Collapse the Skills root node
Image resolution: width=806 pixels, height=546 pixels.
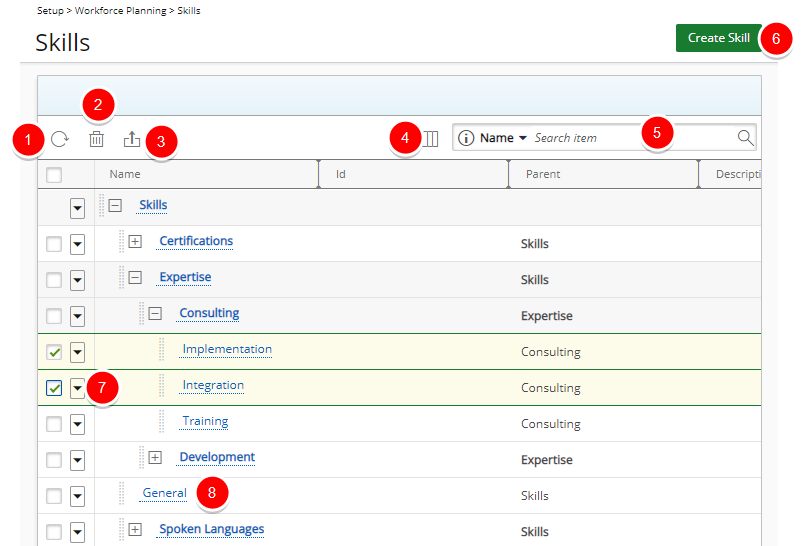click(x=115, y=206)
